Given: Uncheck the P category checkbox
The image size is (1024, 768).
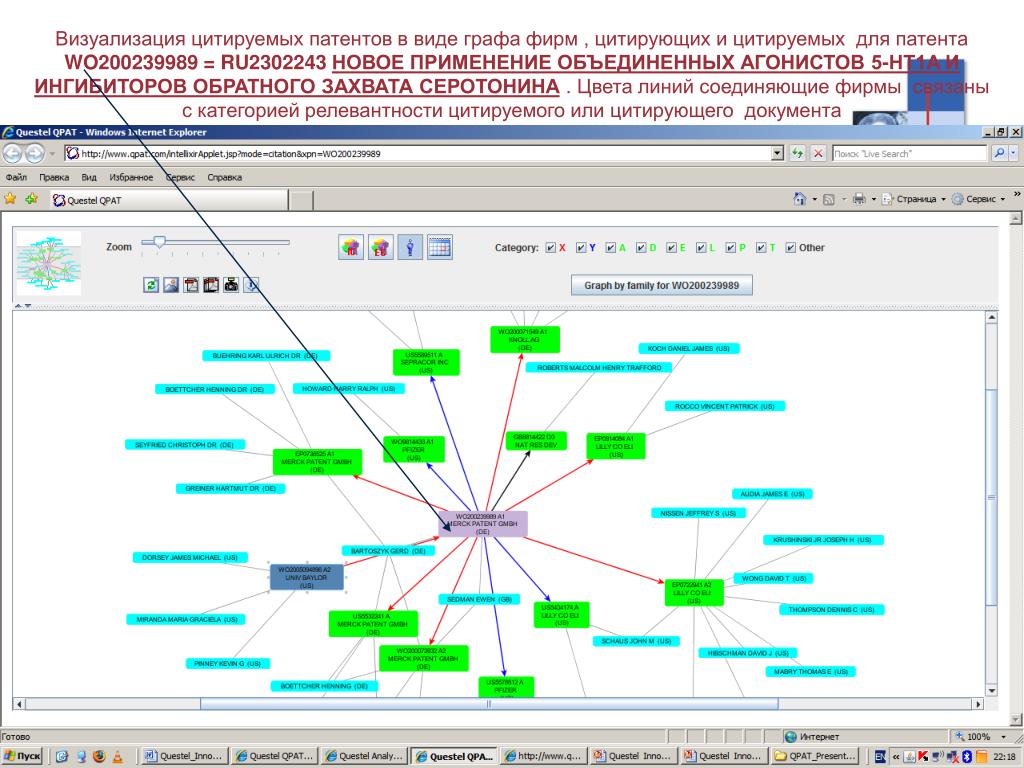Looking at the screenshot, I should tap(731, 248).
